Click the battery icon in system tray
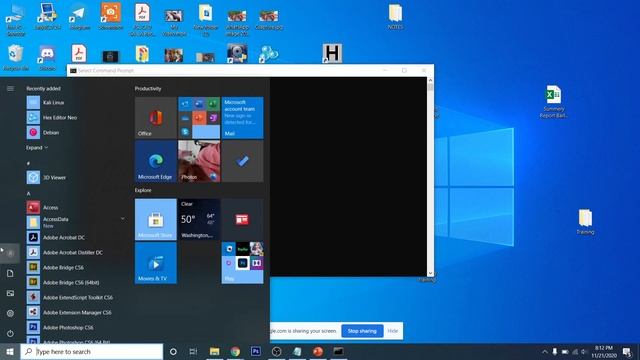The width and height of the screenshot is (640, 360). tap(565, 351)
